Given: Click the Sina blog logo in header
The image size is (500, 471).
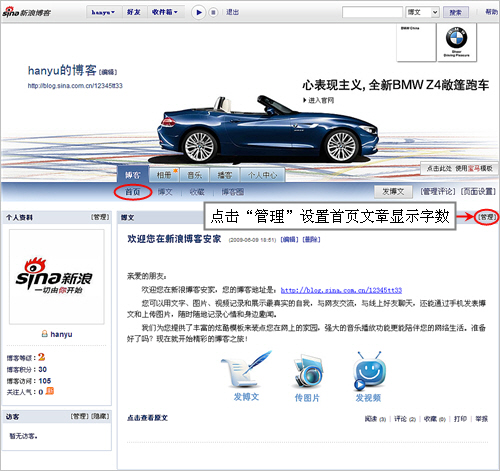Looking at the screenshot, I should pos(27,12).
